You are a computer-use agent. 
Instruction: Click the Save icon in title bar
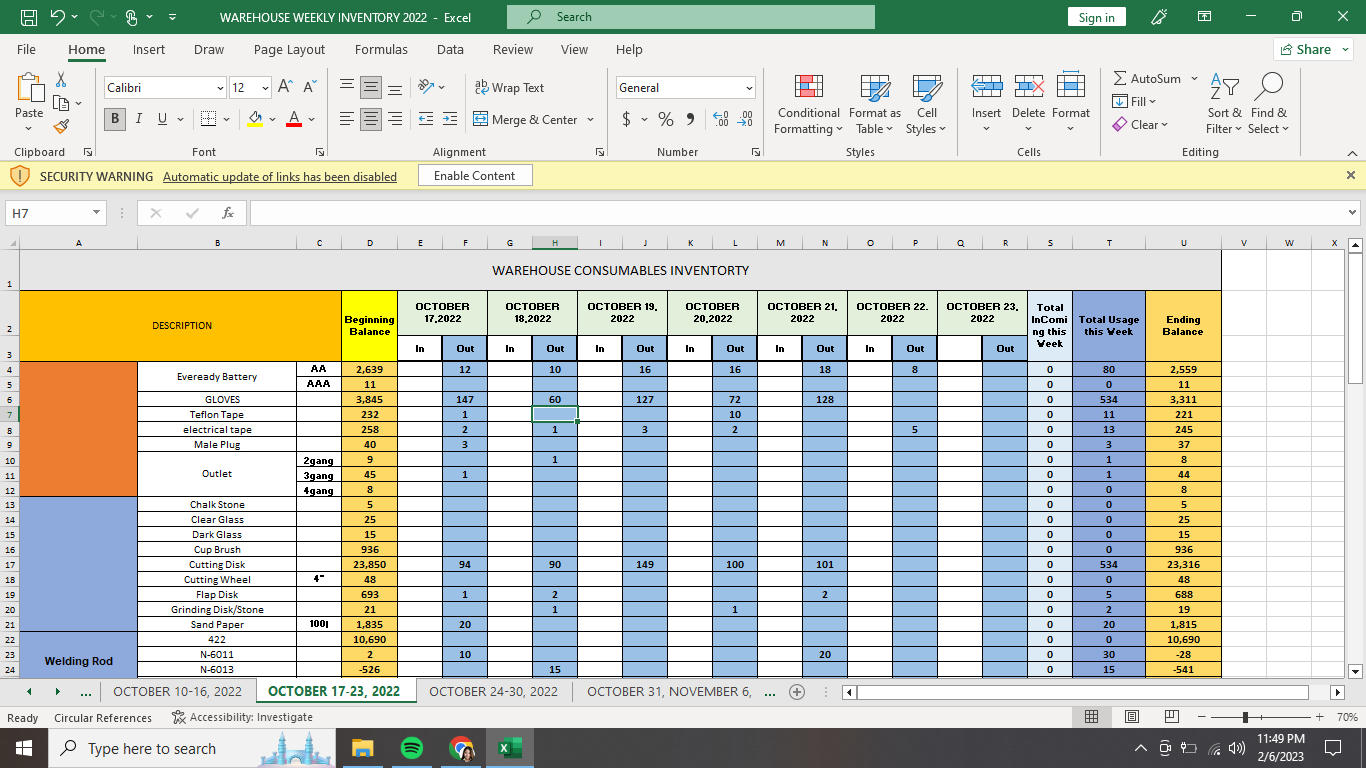[x=29, y=17]
